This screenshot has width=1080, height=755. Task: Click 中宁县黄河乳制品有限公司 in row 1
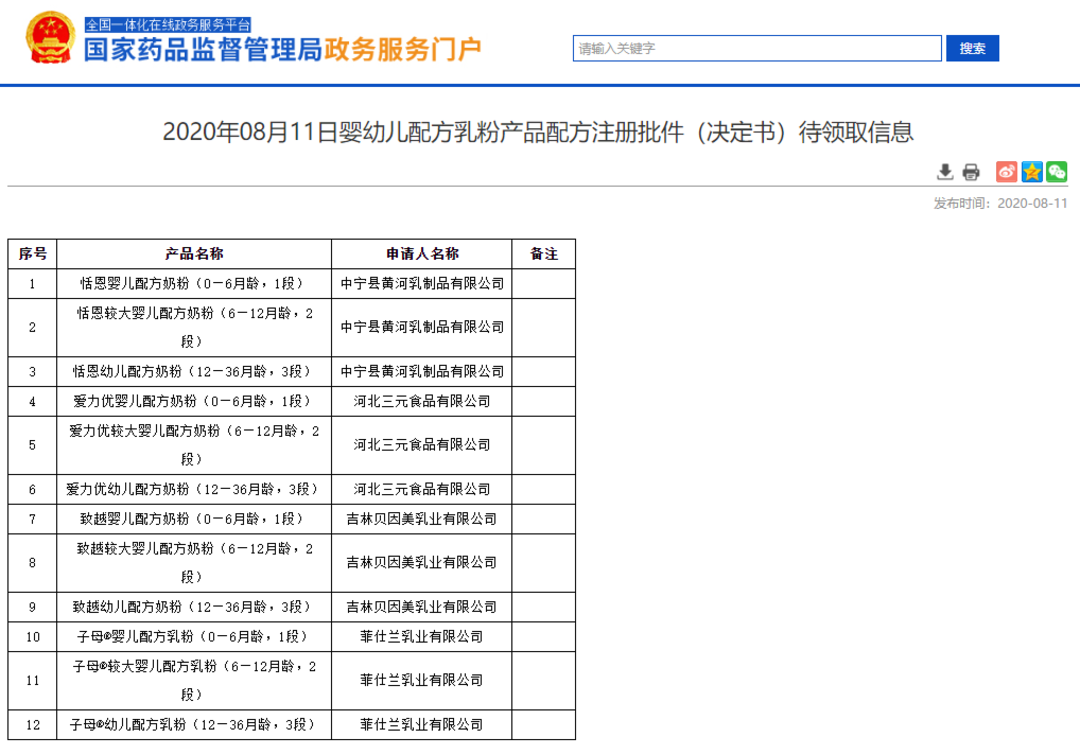click(x=422, y=284)
